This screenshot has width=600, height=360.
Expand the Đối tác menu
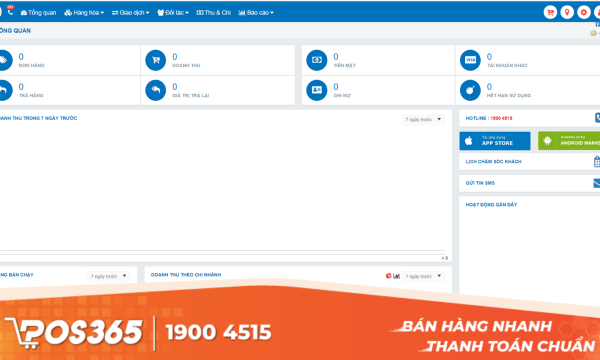click(x=173, y=13)
